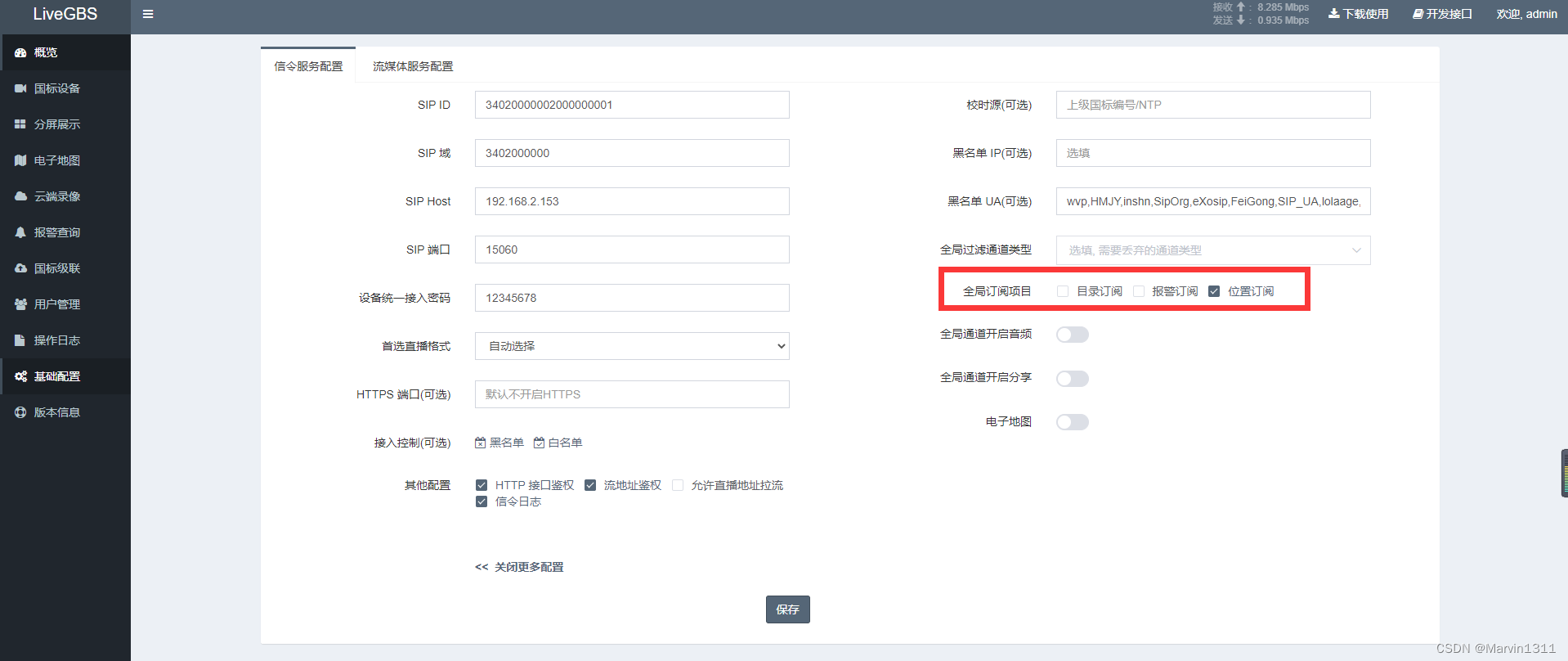
Task: Click the SIP Host input field
Action: tap(632, 201)
